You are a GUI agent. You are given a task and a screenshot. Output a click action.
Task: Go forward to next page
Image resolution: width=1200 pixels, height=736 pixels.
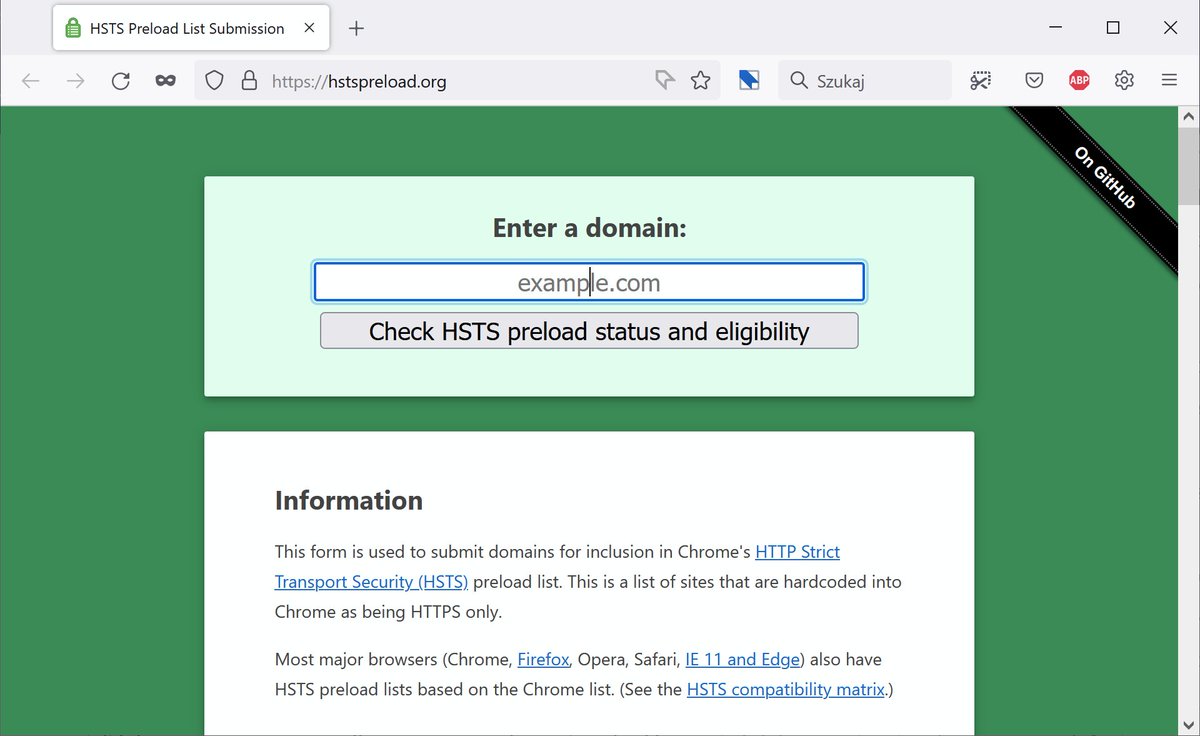click(75, 81)
